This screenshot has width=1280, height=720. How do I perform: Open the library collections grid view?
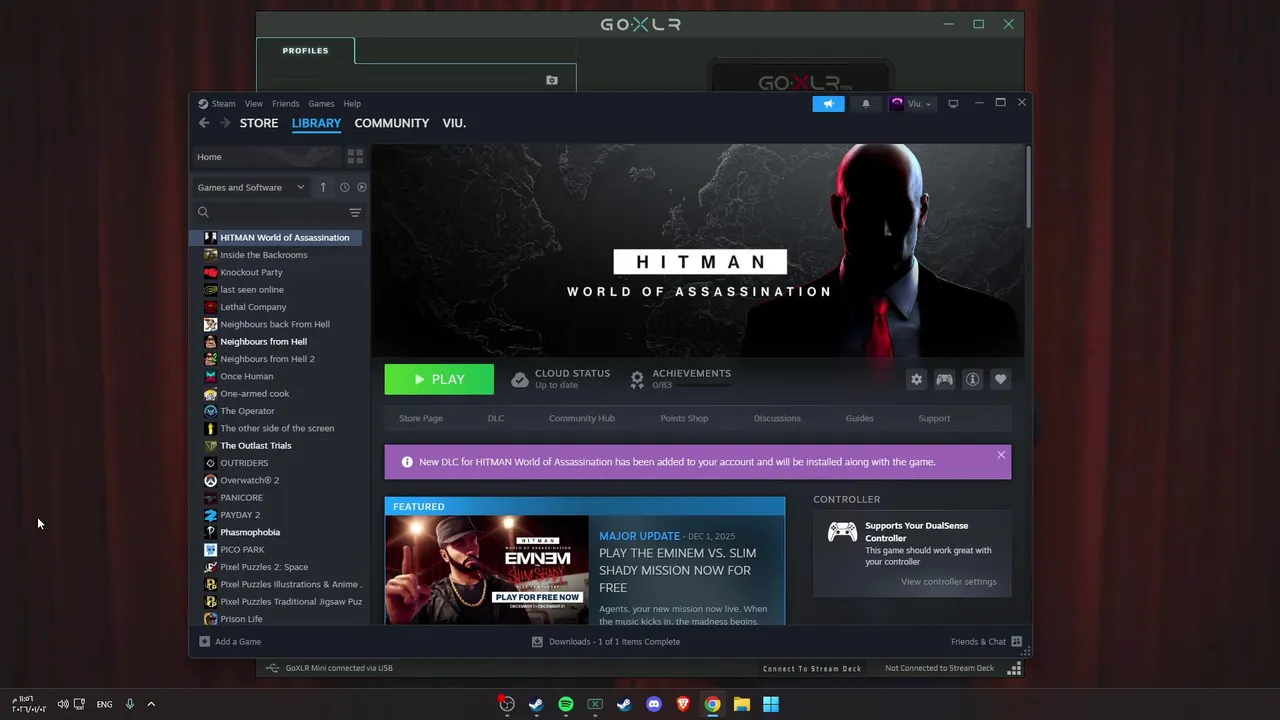point(355,157)
